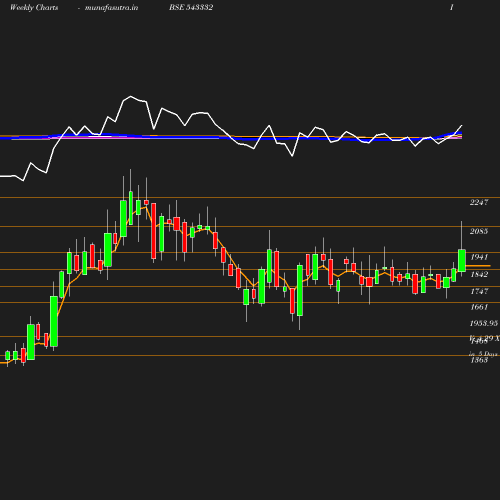
Task: Click the 2247 price level label
Action: point(479,202)
